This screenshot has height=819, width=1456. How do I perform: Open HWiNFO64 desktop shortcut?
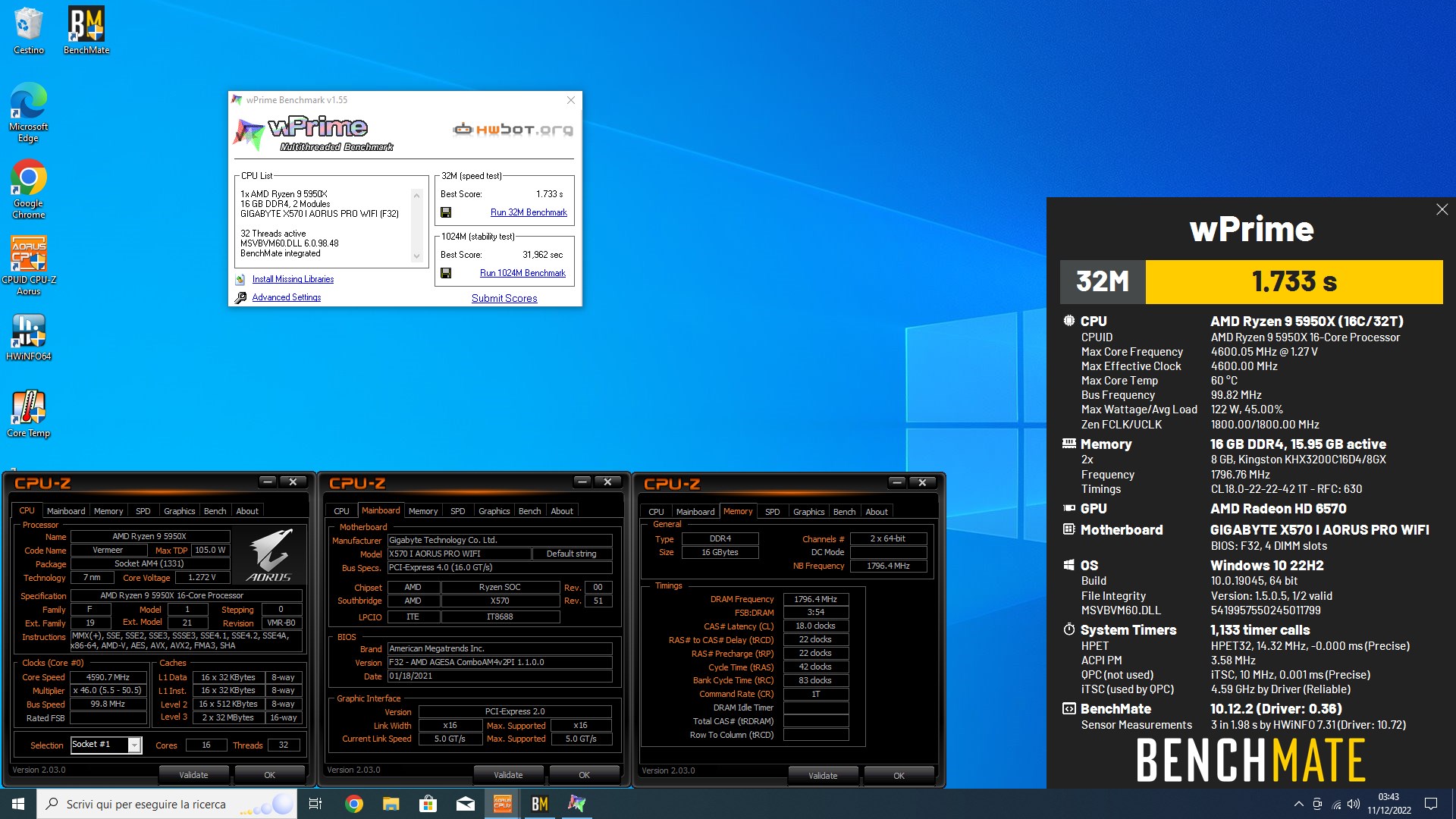(29, 337)
